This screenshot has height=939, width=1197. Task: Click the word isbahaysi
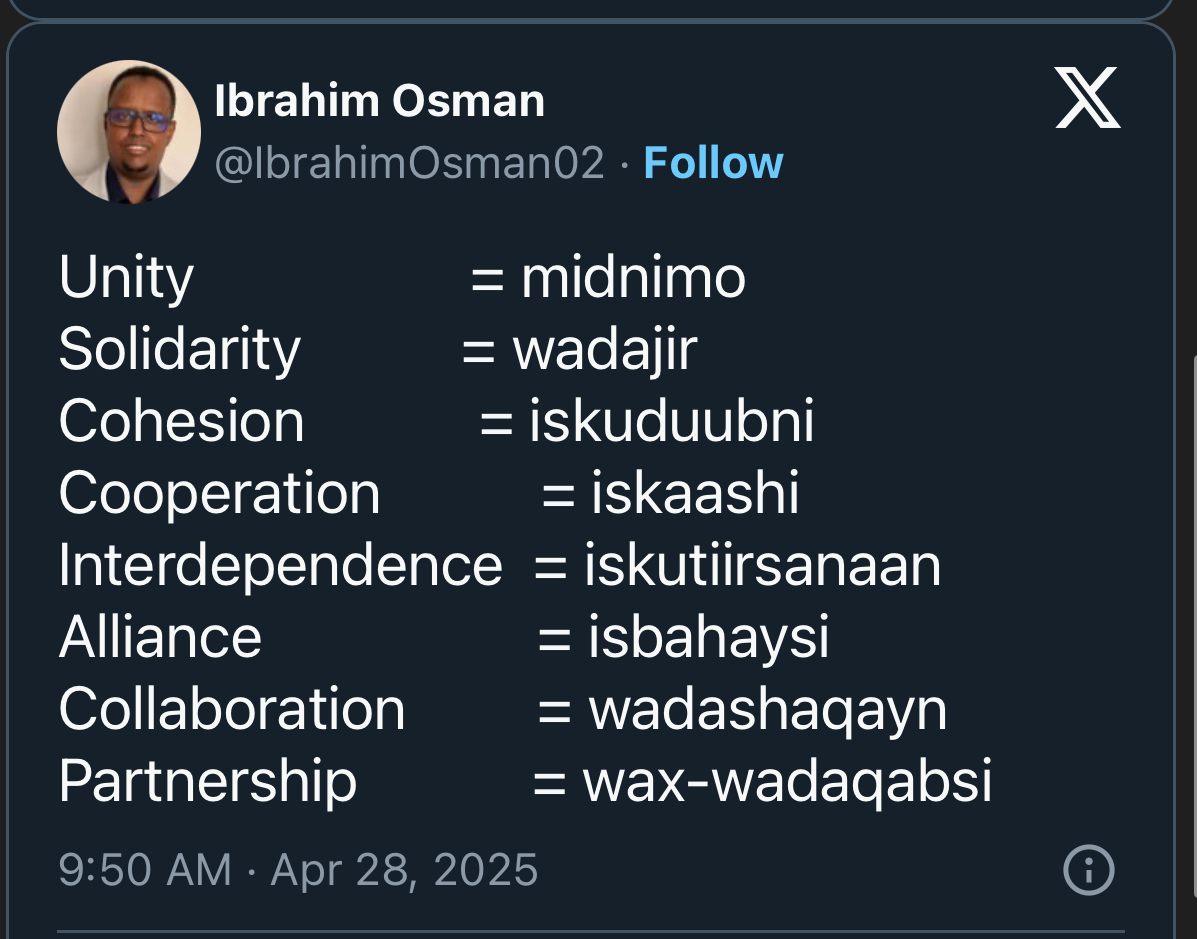pyautogui.click(x=708, y=637)
